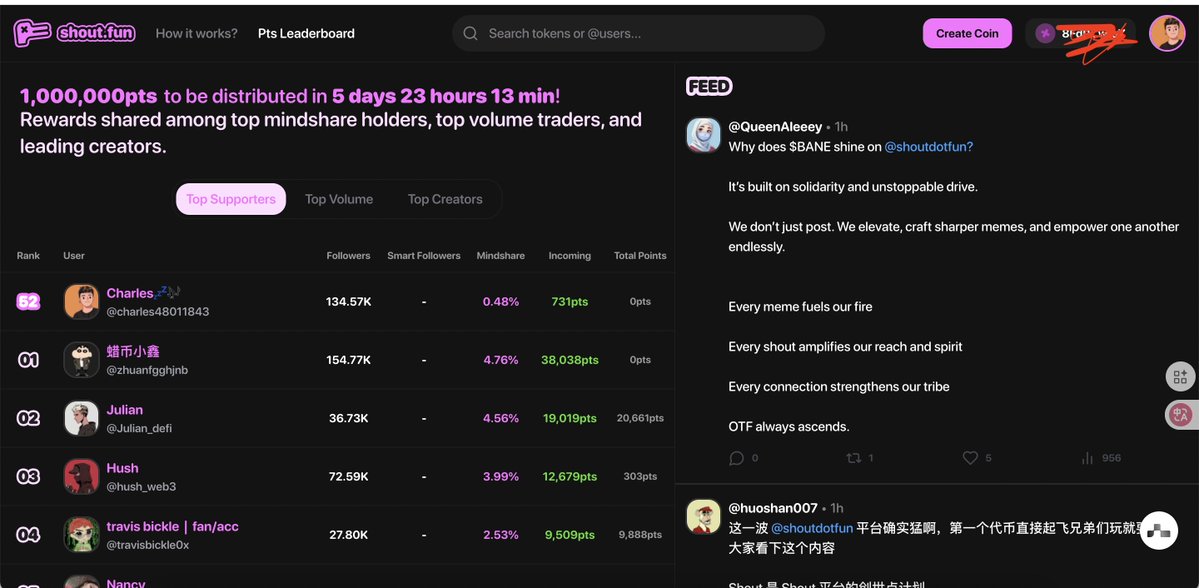
Task: Click the Rank column header
Action: 28,256
